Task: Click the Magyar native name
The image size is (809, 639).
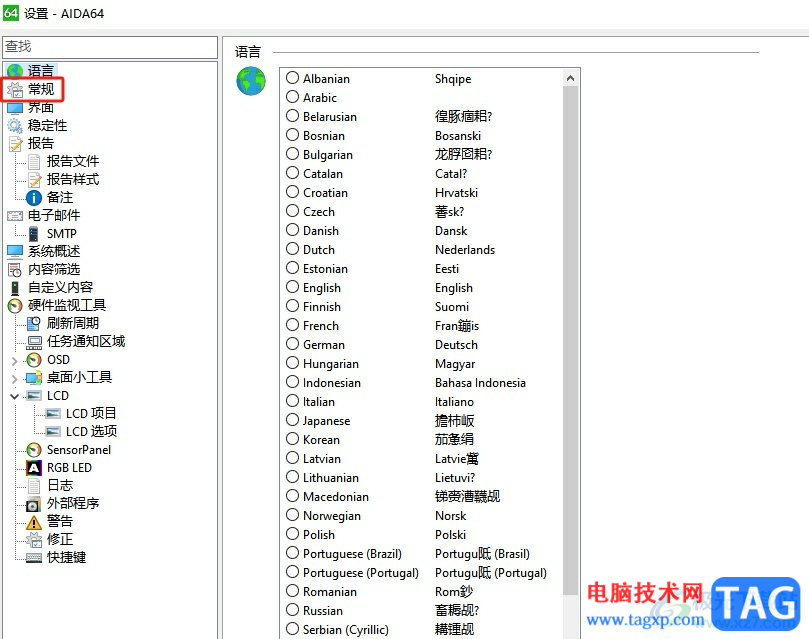Action: point(455,364)
